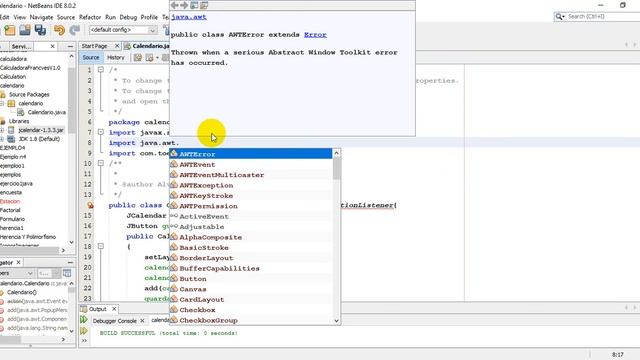This screenshot has width=640, height=360.
Task: Select the Output panel tab
Action: 97,309
